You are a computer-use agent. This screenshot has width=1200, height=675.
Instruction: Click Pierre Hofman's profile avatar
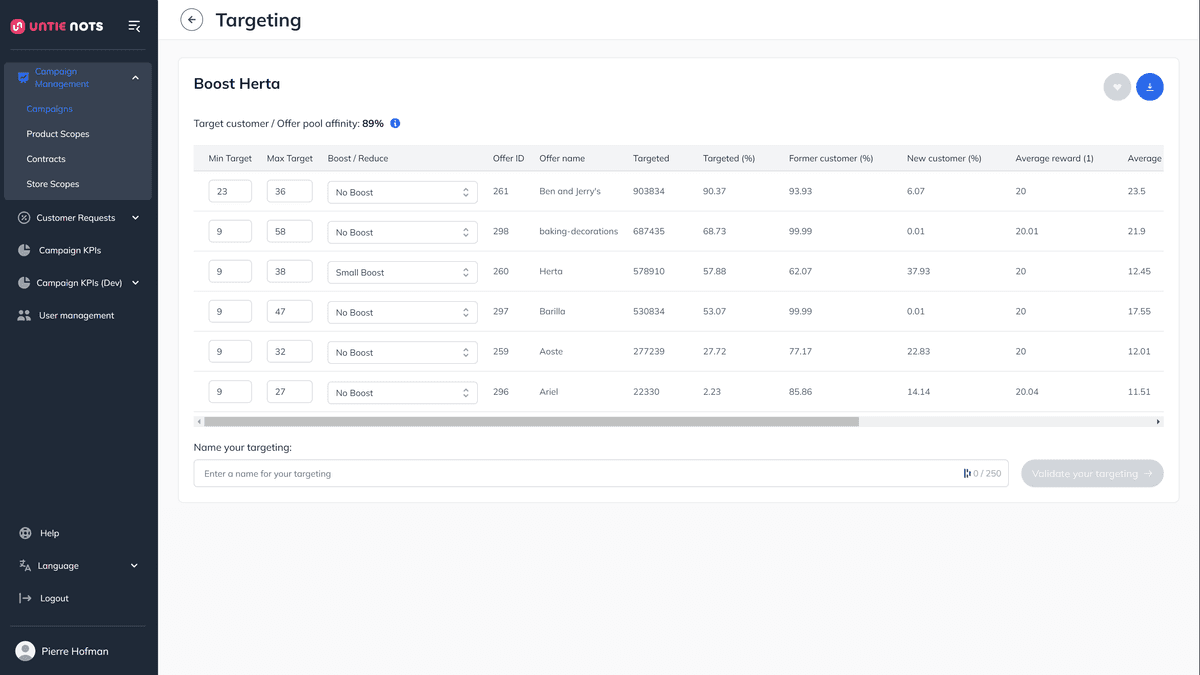click(x=25, y=651)
